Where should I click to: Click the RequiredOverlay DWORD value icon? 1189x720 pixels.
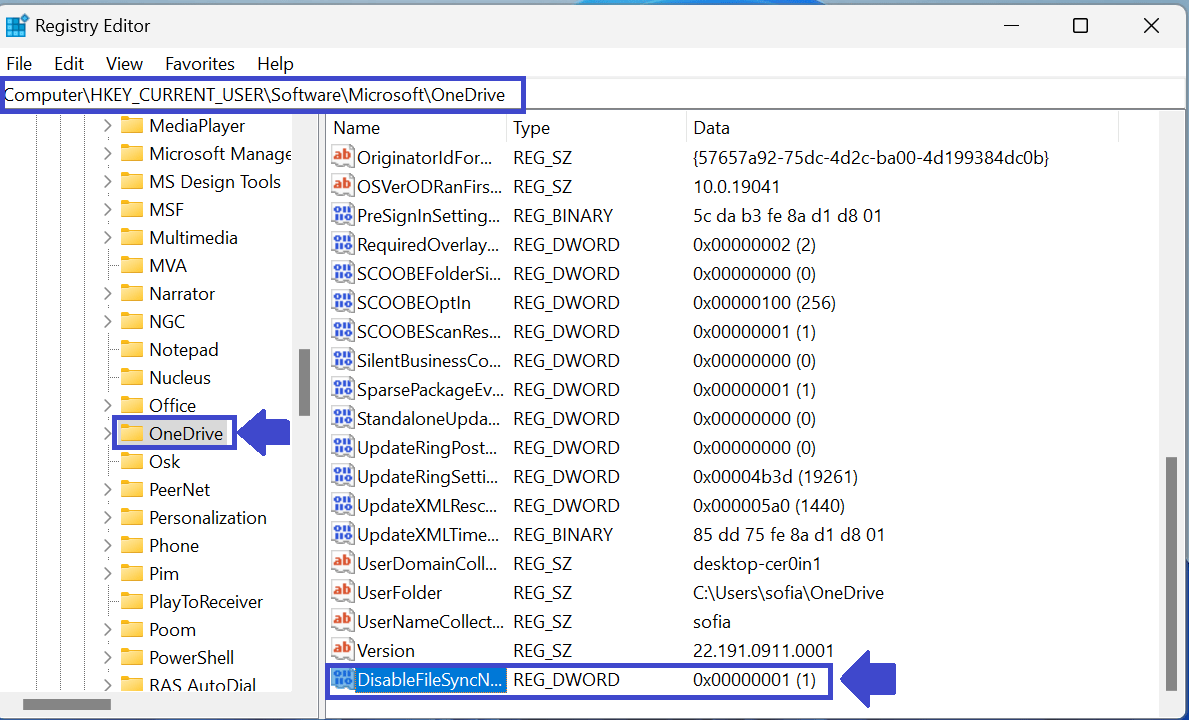343,244
